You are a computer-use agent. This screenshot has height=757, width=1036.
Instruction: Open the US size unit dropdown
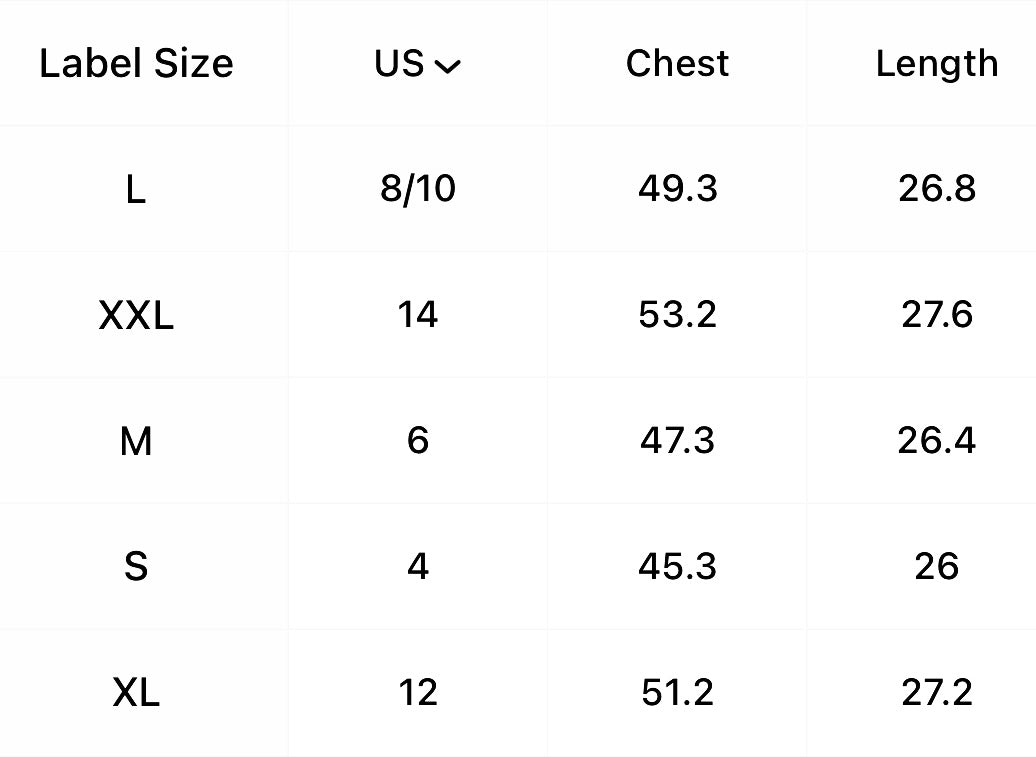coord(418,64)
